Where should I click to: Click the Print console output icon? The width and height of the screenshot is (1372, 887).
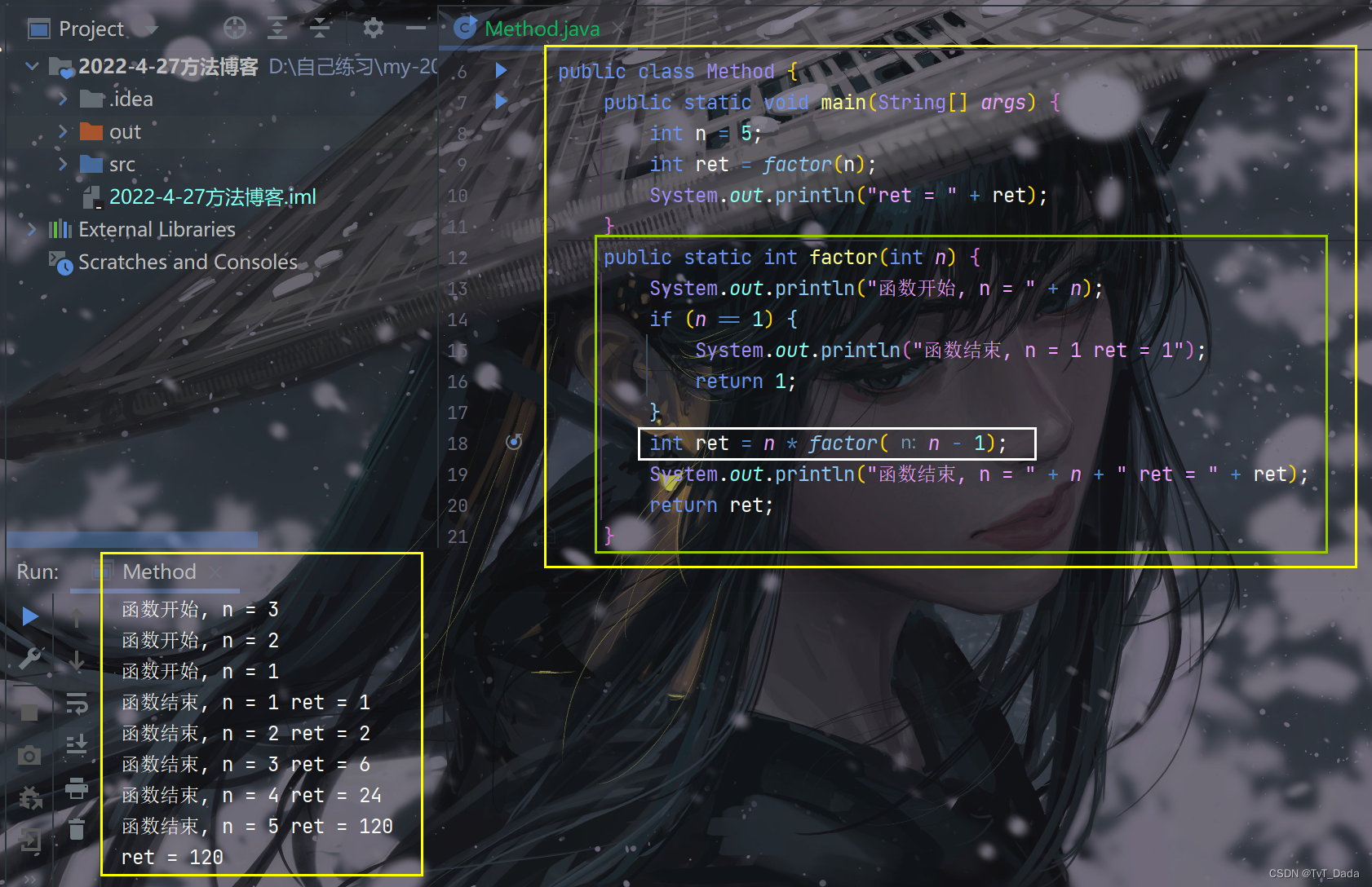click(x=76, y=788)
